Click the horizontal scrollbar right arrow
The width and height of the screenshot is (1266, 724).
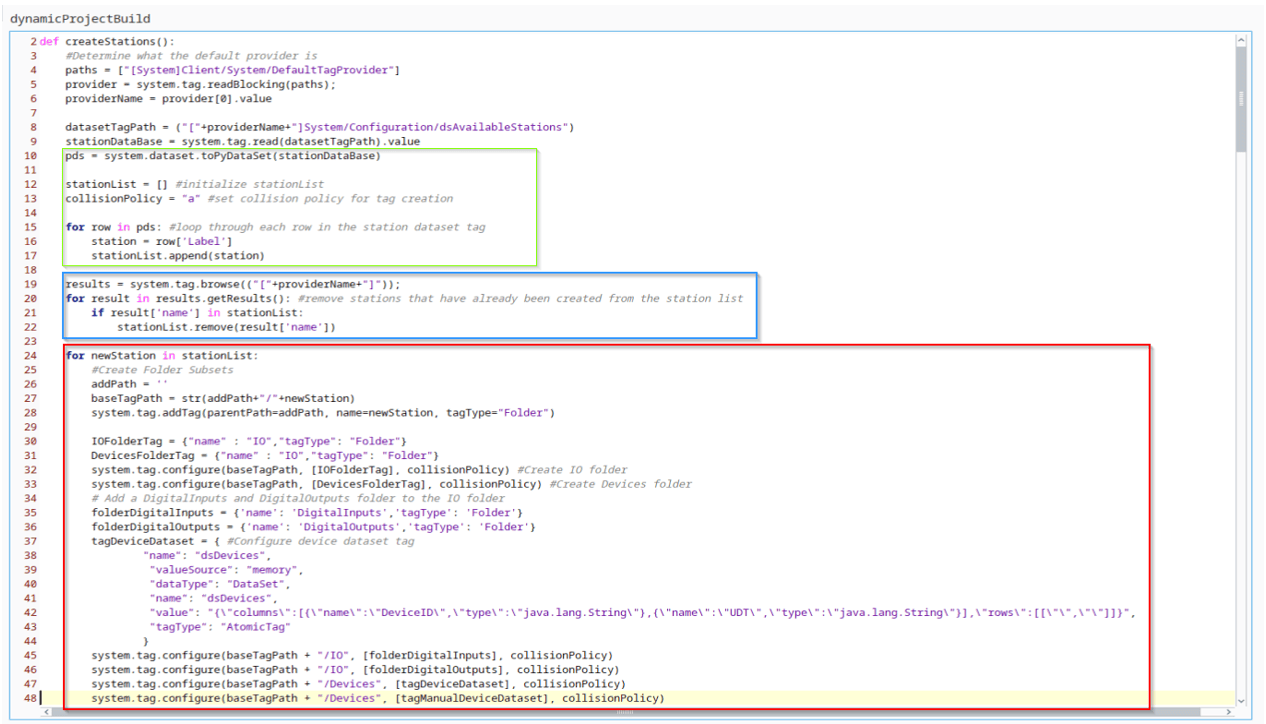coord(1230,713)
